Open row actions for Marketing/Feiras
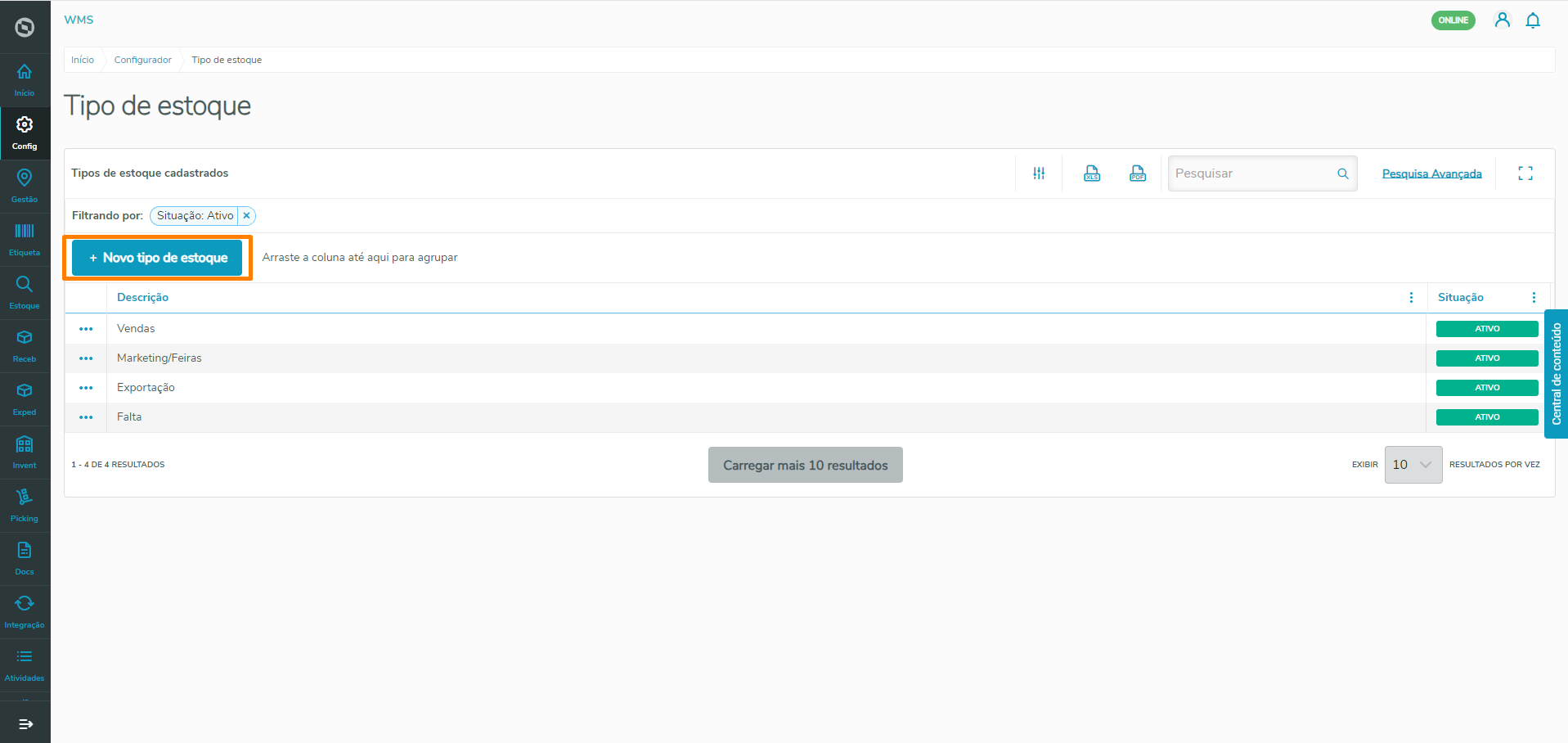Image resolution: width=1568 pixels, height=743 pixels. coord(86,358)
